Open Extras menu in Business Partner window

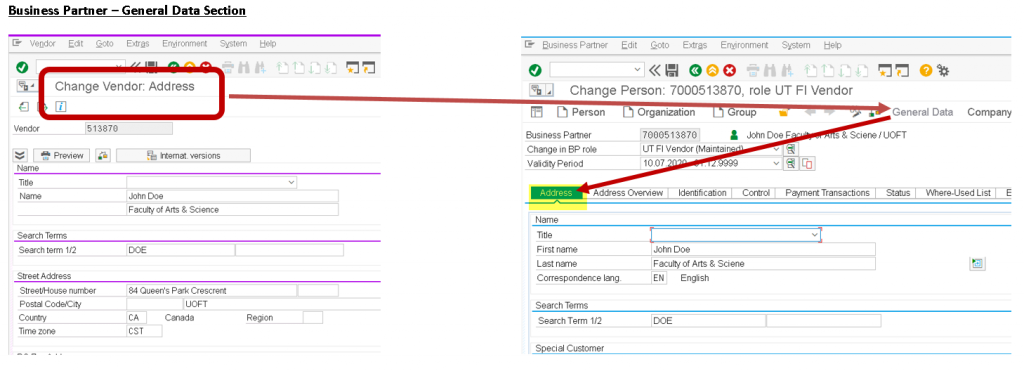695,45
